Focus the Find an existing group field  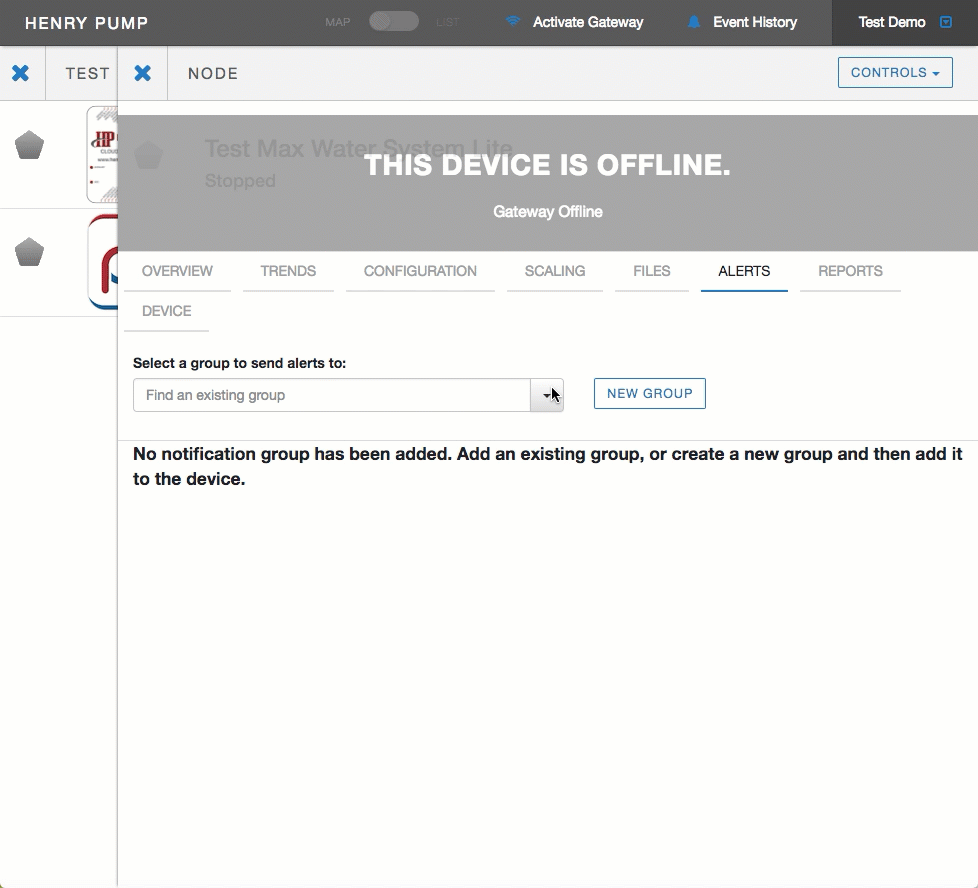click(331, 395)
